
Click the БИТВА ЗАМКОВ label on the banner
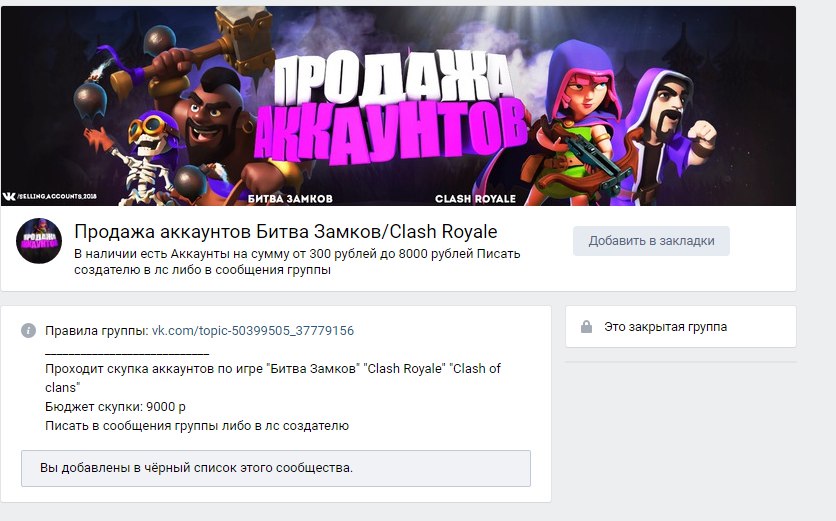point(290,199)
